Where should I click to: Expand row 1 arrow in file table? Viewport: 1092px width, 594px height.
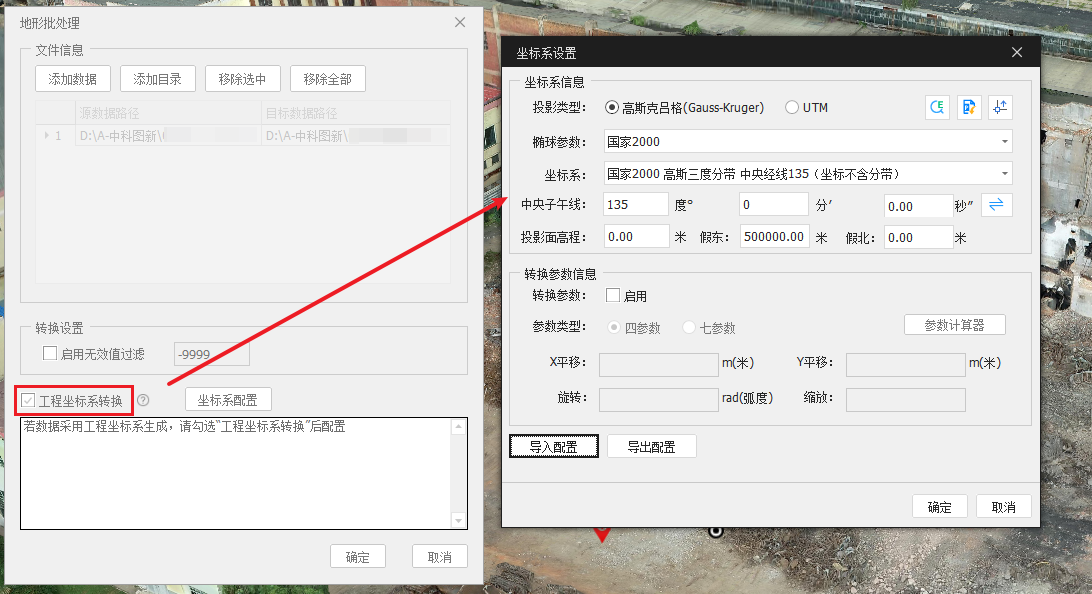pyautogui.click(x=46, y=135)
